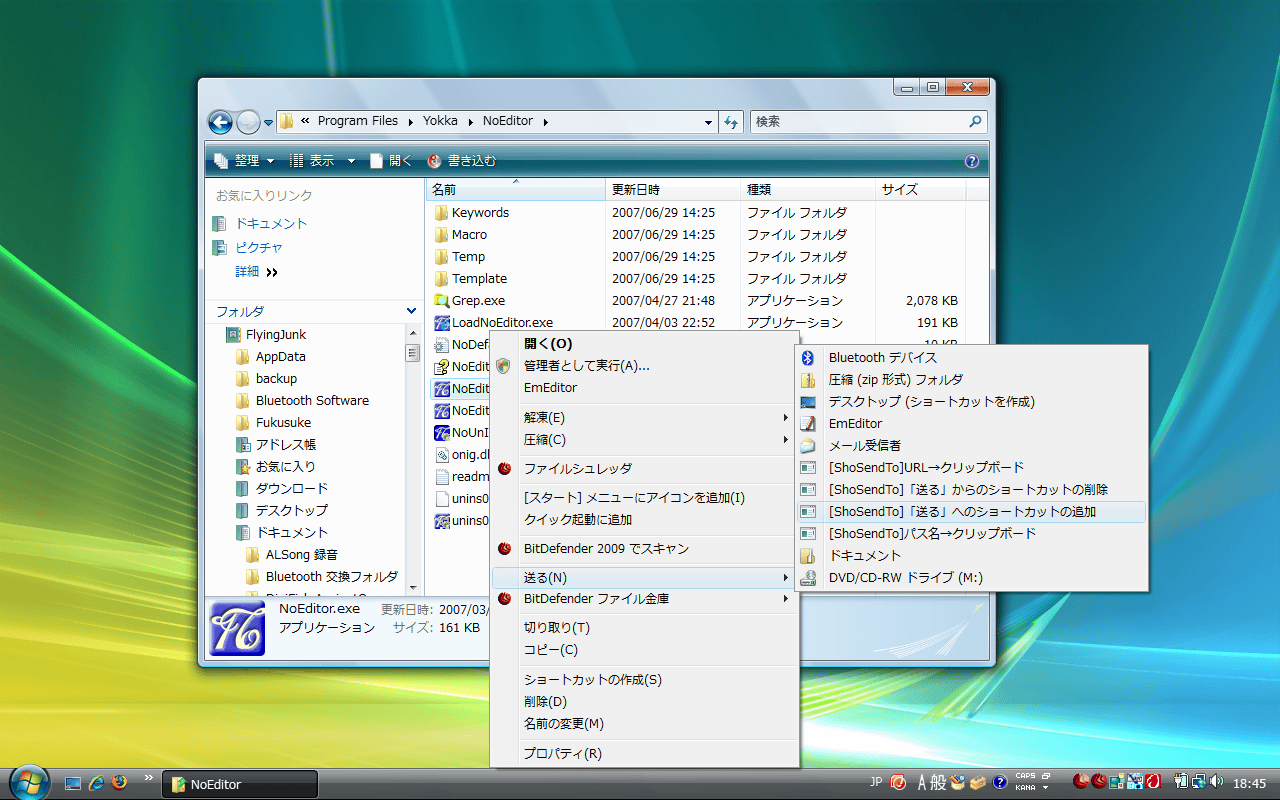The height and width of the screenshot is (800, 1280).
Task: Expand 詳細 favorites links
Action: click(x=257, y=272)
